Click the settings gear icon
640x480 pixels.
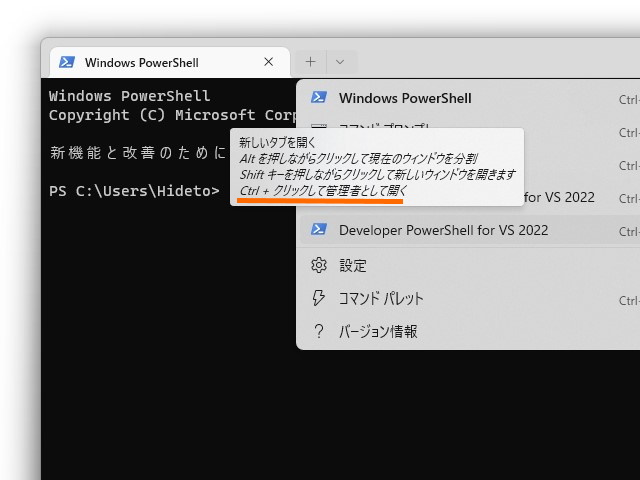[319, 265]
